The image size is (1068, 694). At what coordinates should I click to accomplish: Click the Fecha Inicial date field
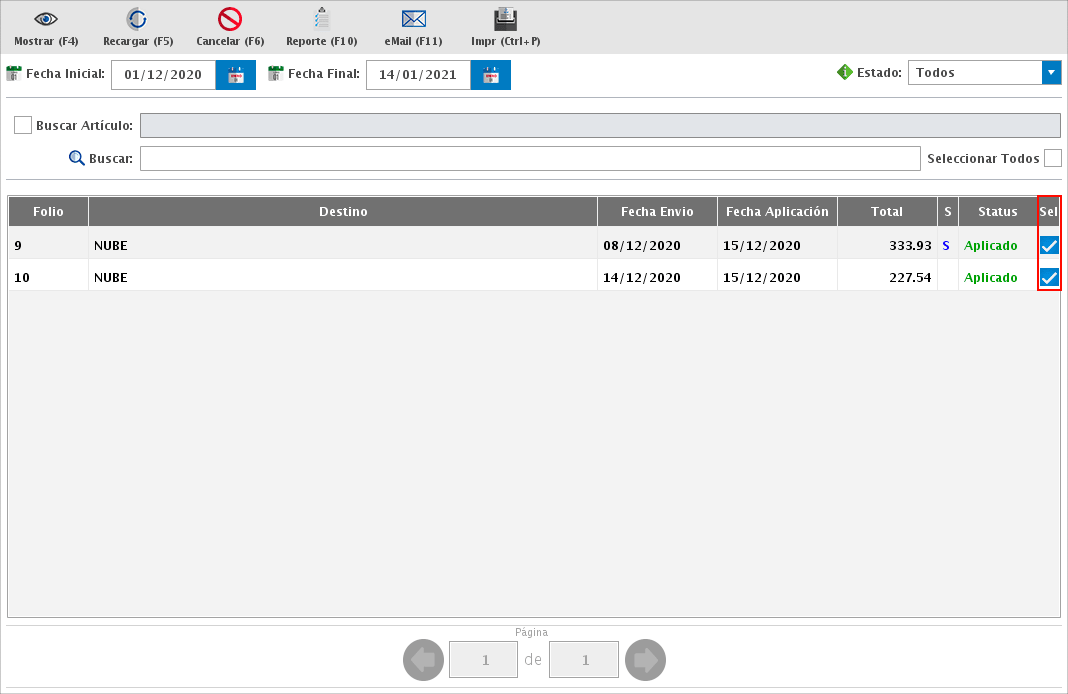click(163, 75)
